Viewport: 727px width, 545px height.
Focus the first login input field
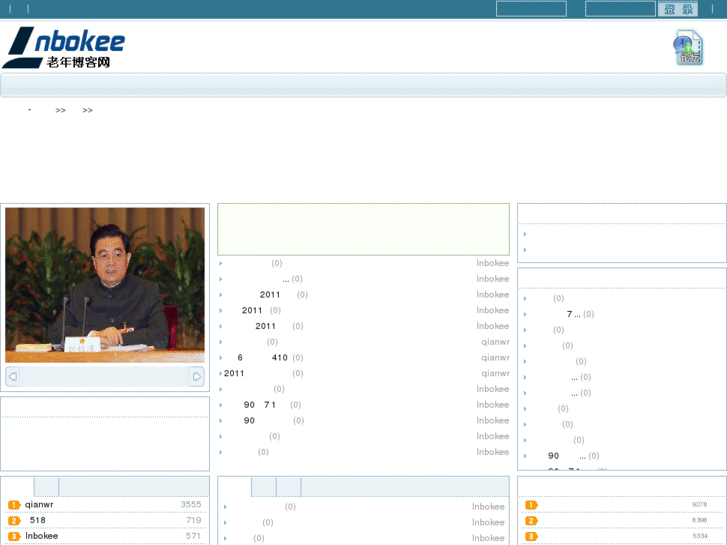pos(531,9)
